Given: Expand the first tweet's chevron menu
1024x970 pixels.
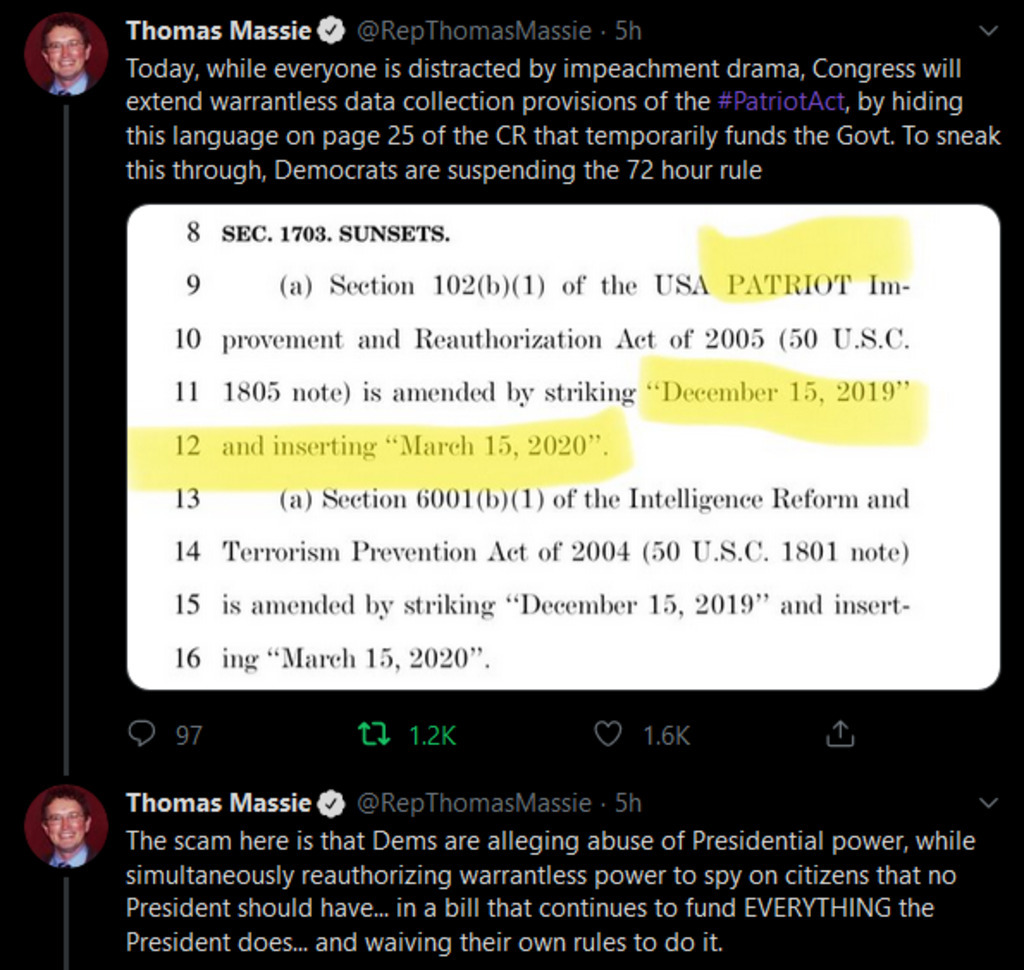Looking at the screenshot, I should click(x=989, y=31).
